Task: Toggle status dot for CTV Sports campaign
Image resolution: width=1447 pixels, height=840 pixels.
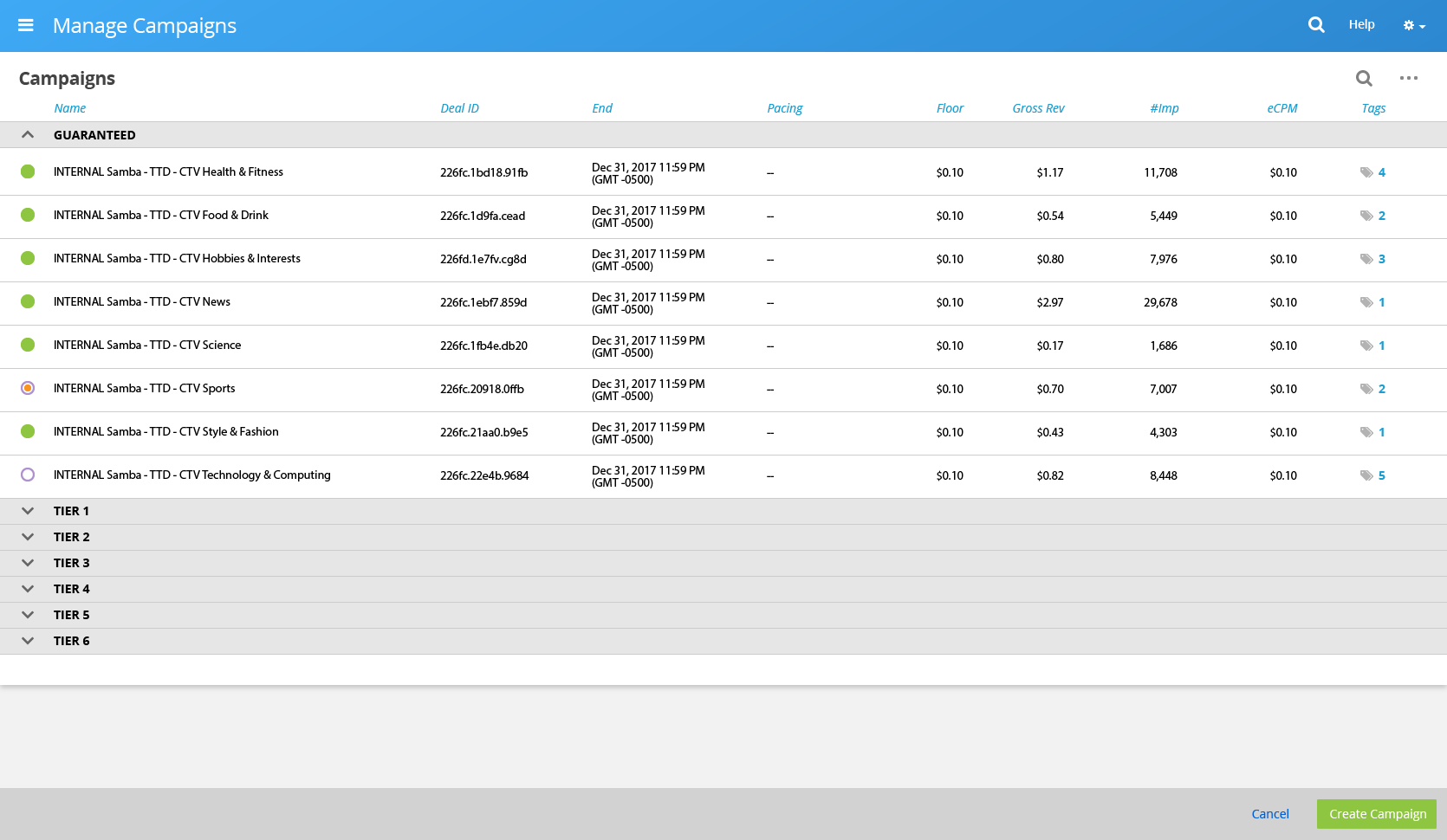Action: click(28, 388)
